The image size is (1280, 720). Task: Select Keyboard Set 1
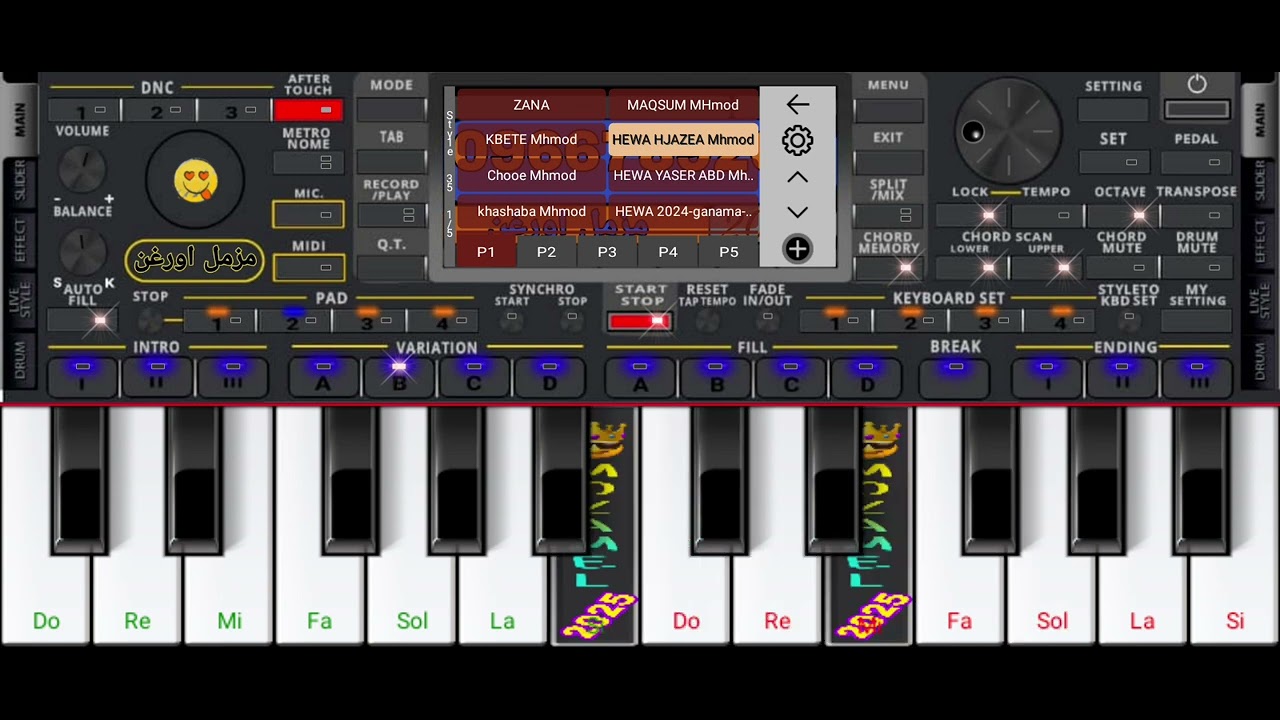(x=835, y=320)
